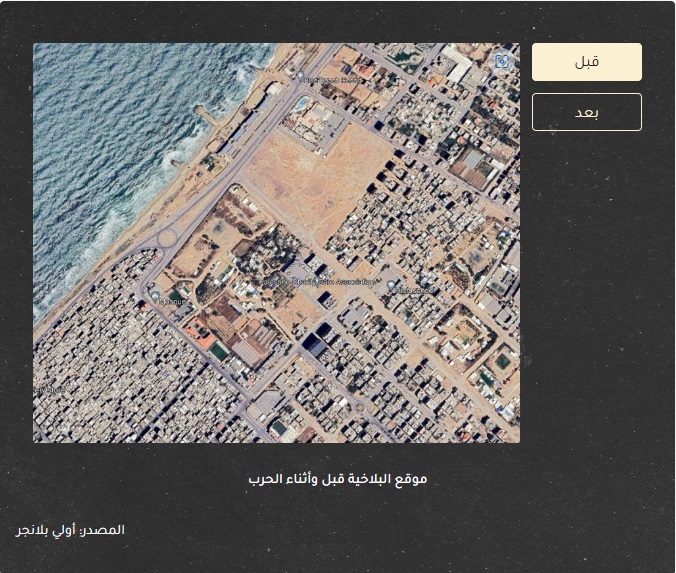Click the blue swimming pool near the resort
This screenshot has width=676, height=573.
[301, 103]
